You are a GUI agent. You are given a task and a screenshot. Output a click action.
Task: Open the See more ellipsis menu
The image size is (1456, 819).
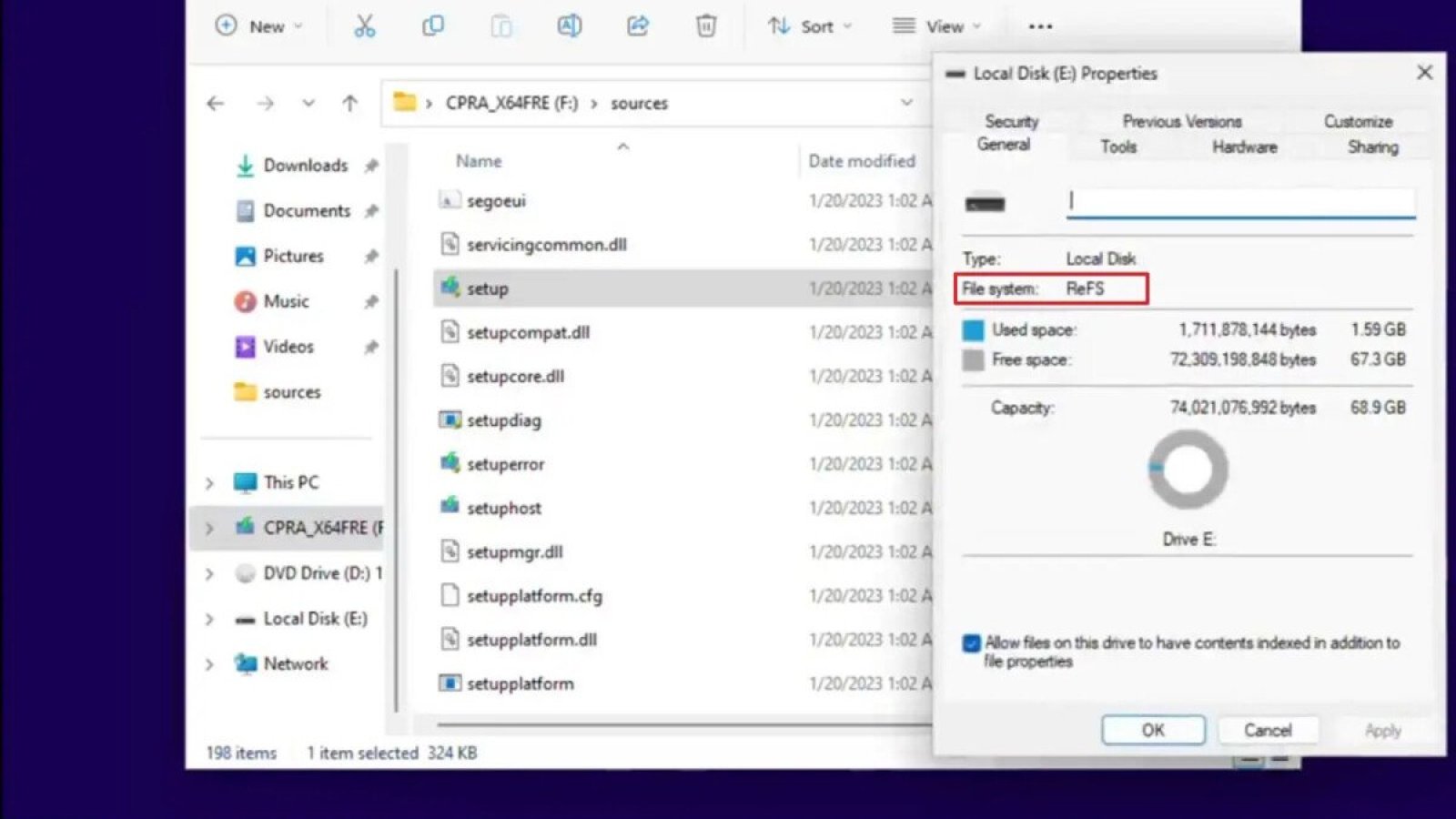(1040, 26)
